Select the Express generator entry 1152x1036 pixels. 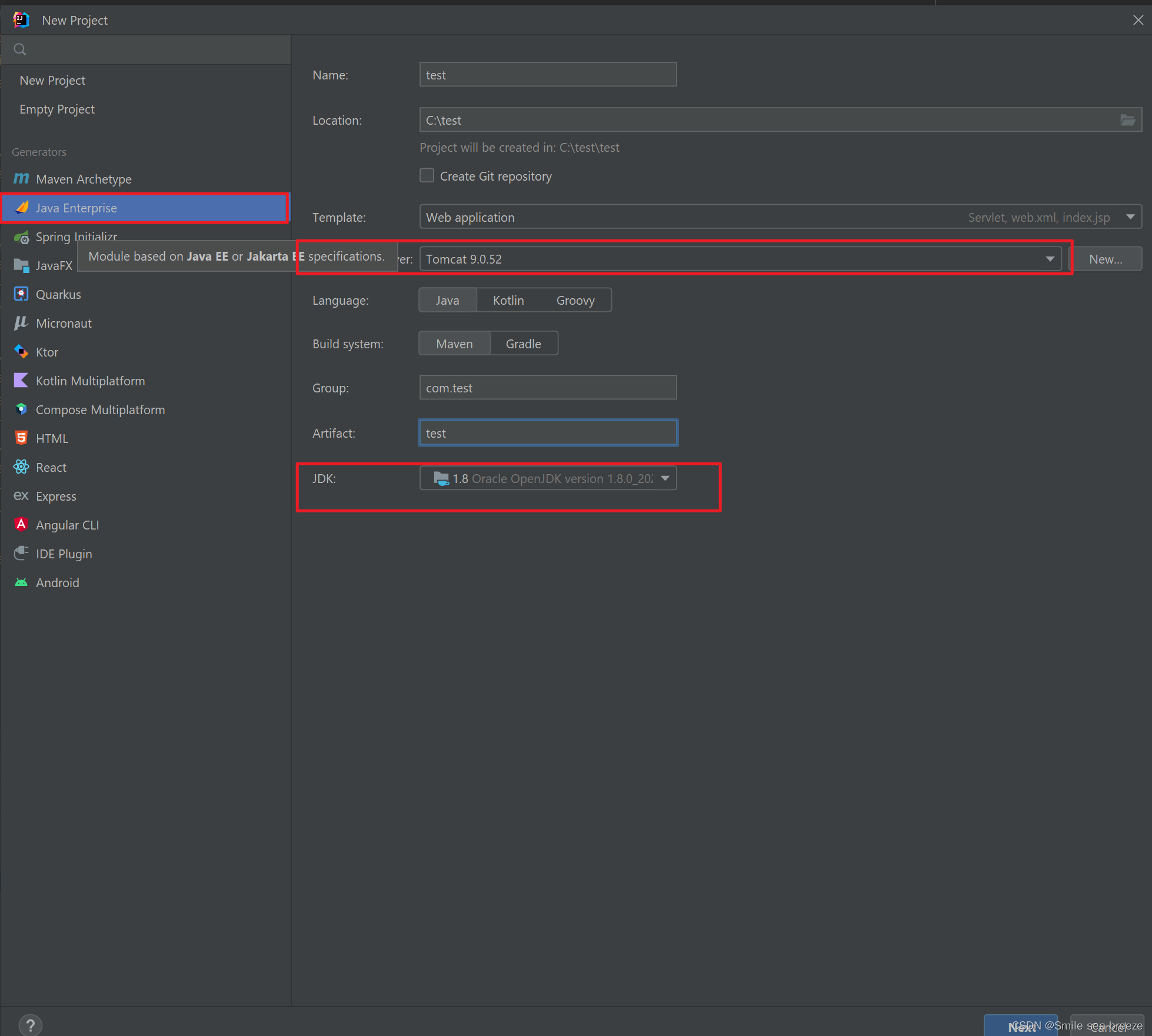pyautogui.click(x=146, y=496)
